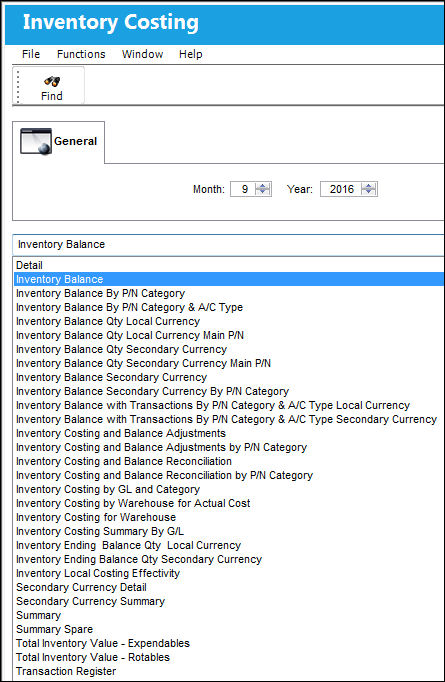Click the Find binoculars icon
Viewport: 445px width, 682px height.
coord(52,81)
